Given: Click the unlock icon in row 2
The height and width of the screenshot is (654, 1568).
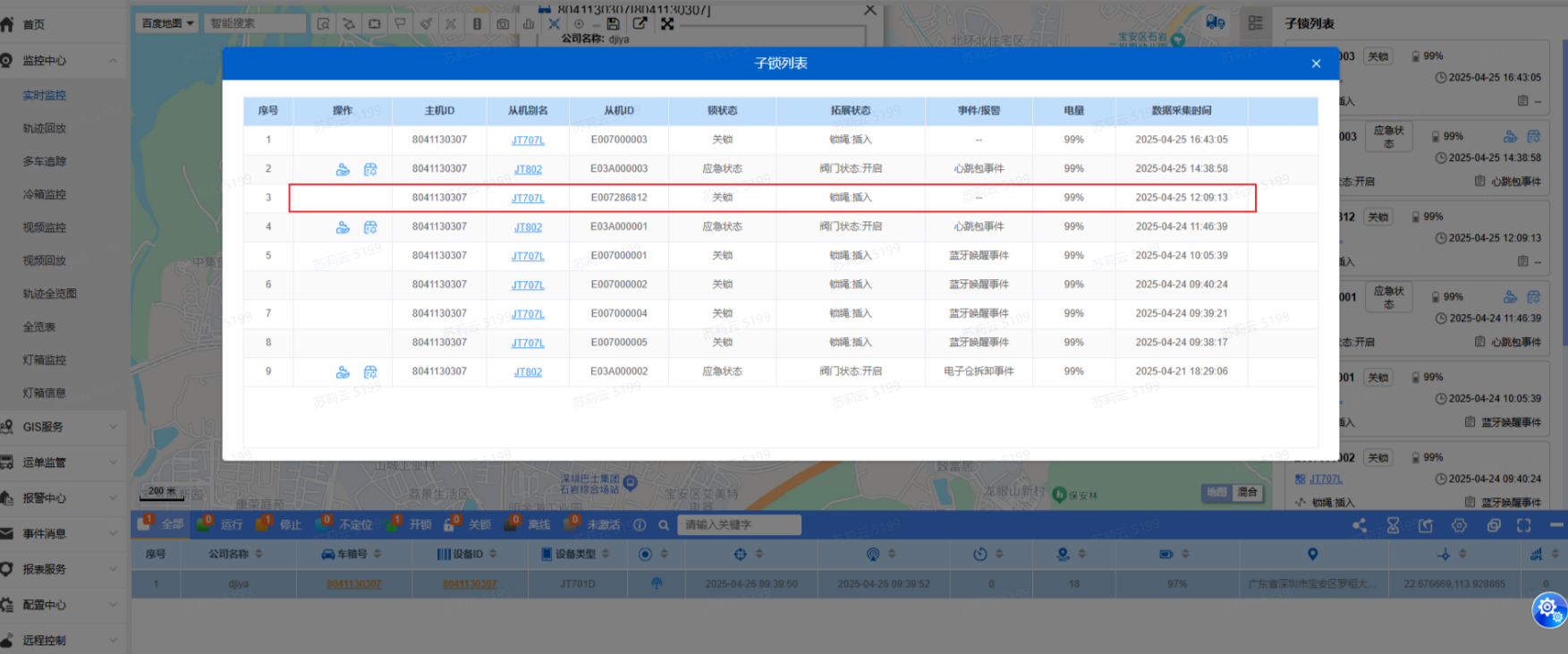Looking at the screenshot, I should pyautogui.click(x=343, y=169).
